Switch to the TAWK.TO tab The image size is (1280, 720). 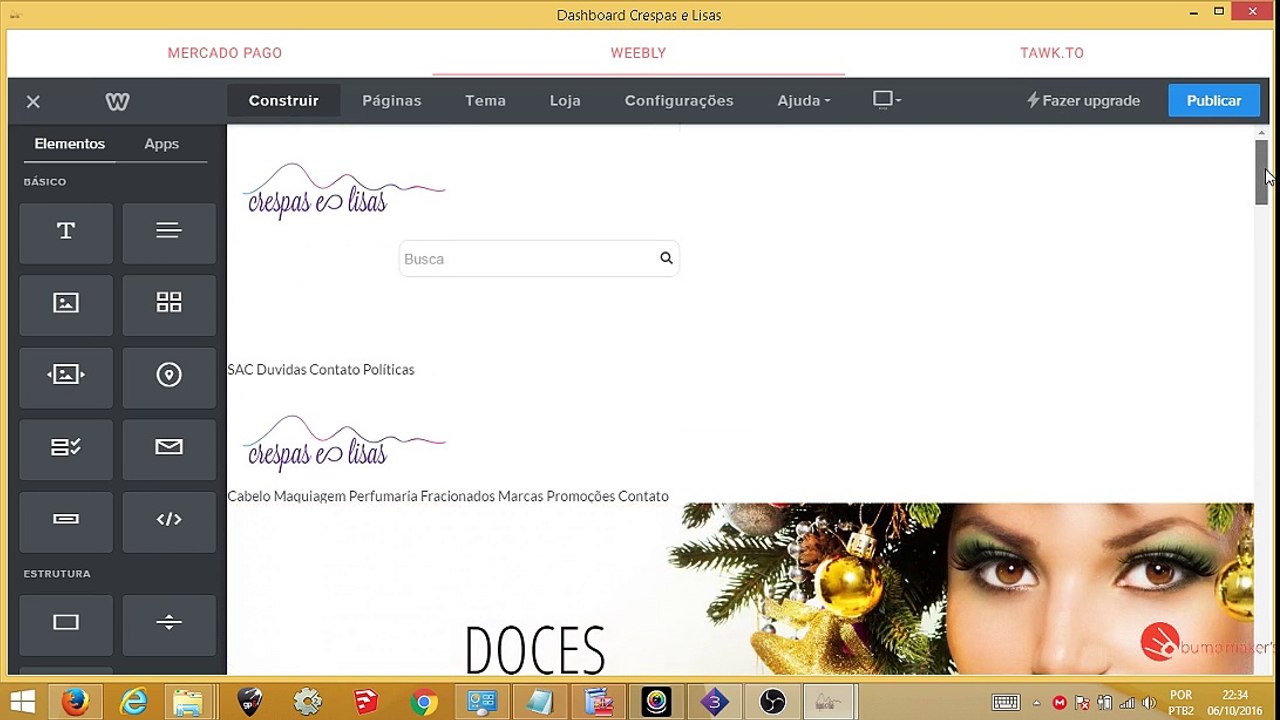[x=1052, y=53]
